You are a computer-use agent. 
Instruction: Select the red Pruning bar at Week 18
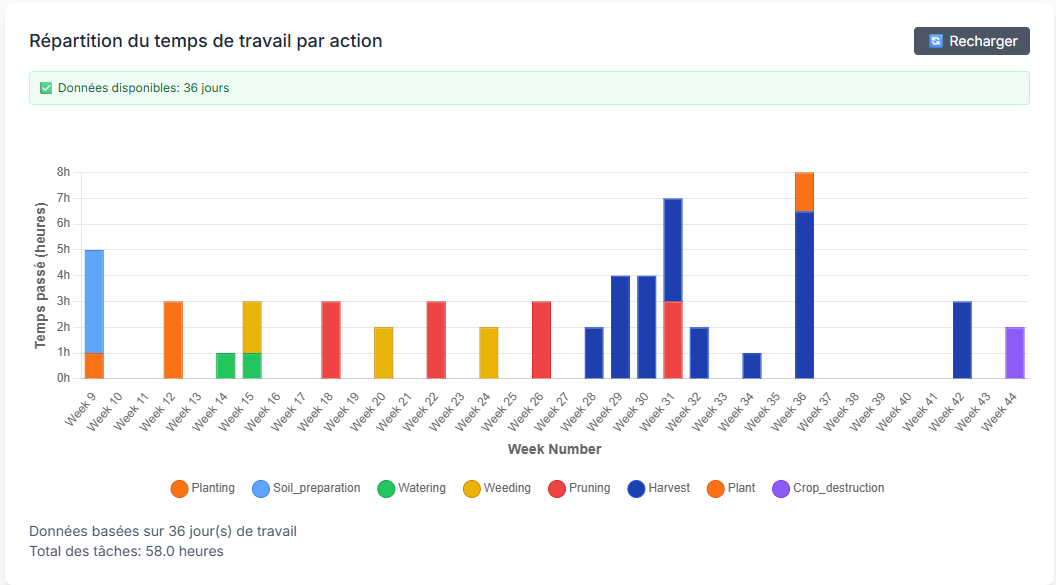click(331, 340)
